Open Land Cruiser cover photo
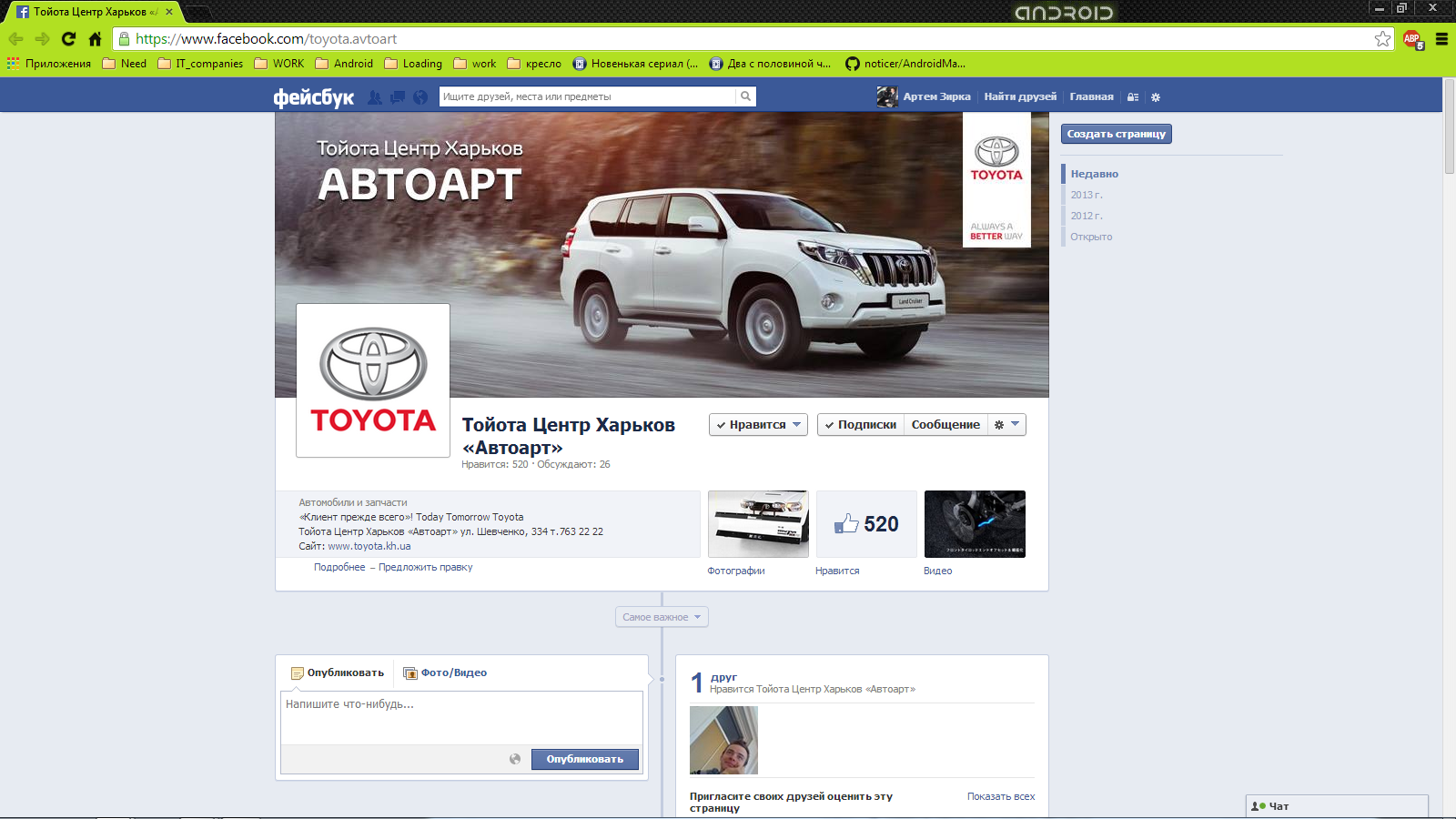 (662, 255)
